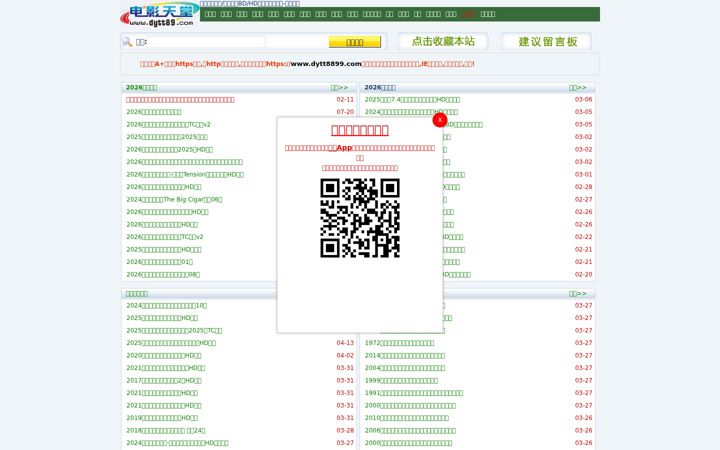Open the 建议留言板 message board button
720x450 pixels.
pos(547,41)
